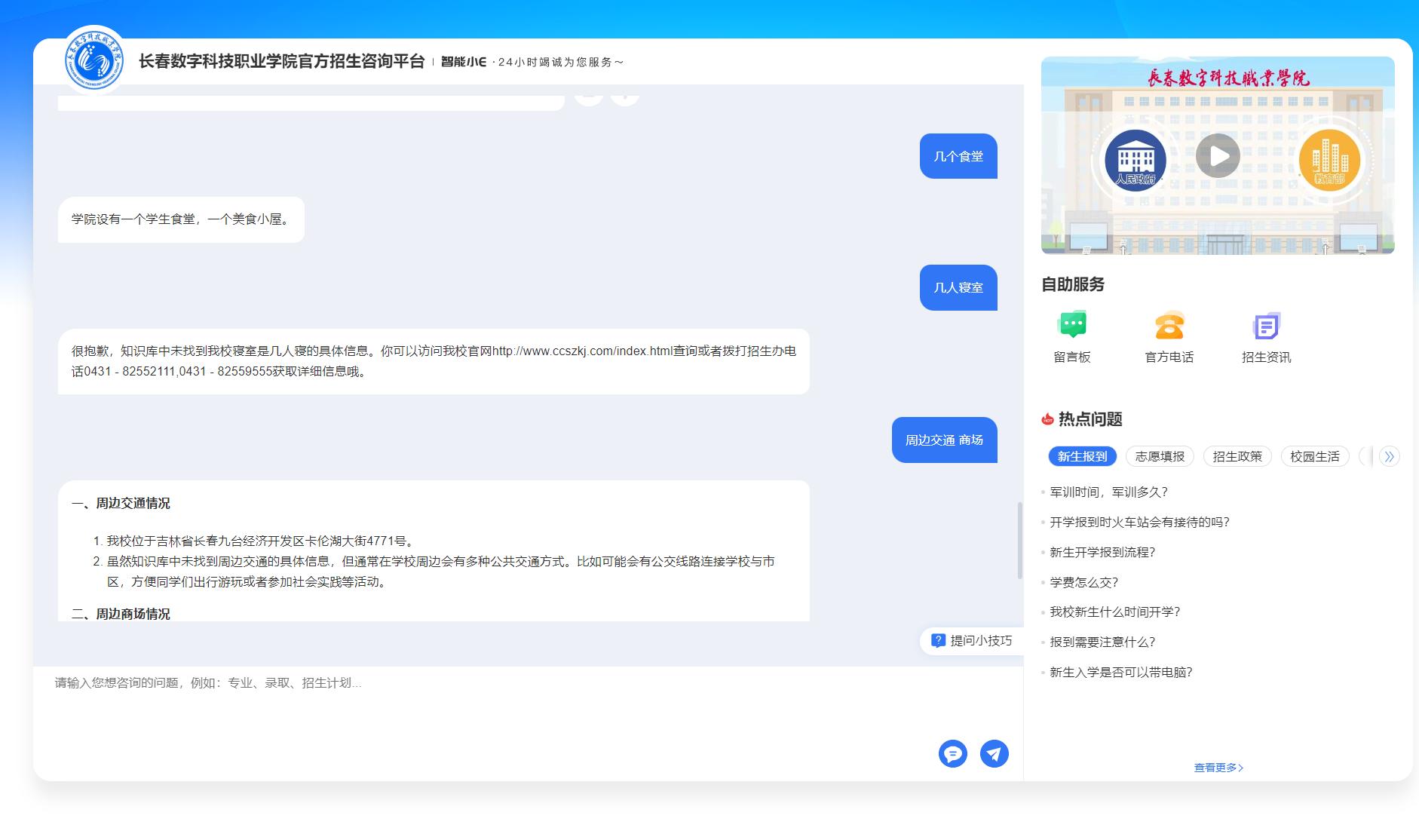Screen dimensions: 1419x840
Task: Click the chat bubble icon near input
Action: (953, 753)
